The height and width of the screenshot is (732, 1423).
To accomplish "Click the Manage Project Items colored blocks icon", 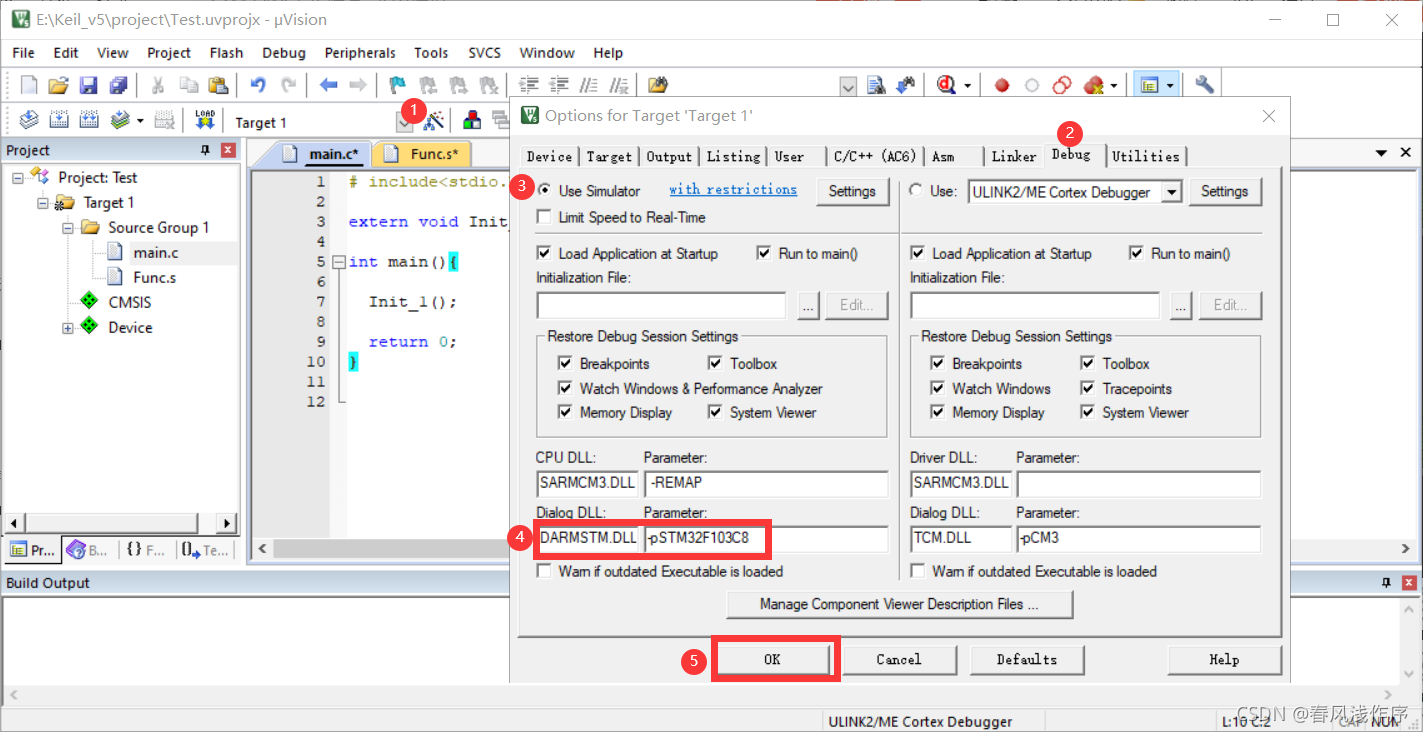I will point(472,121).
